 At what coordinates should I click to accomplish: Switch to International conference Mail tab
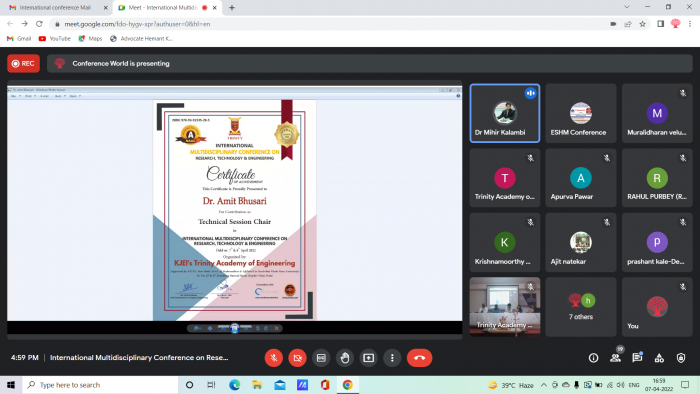(56, 8)
